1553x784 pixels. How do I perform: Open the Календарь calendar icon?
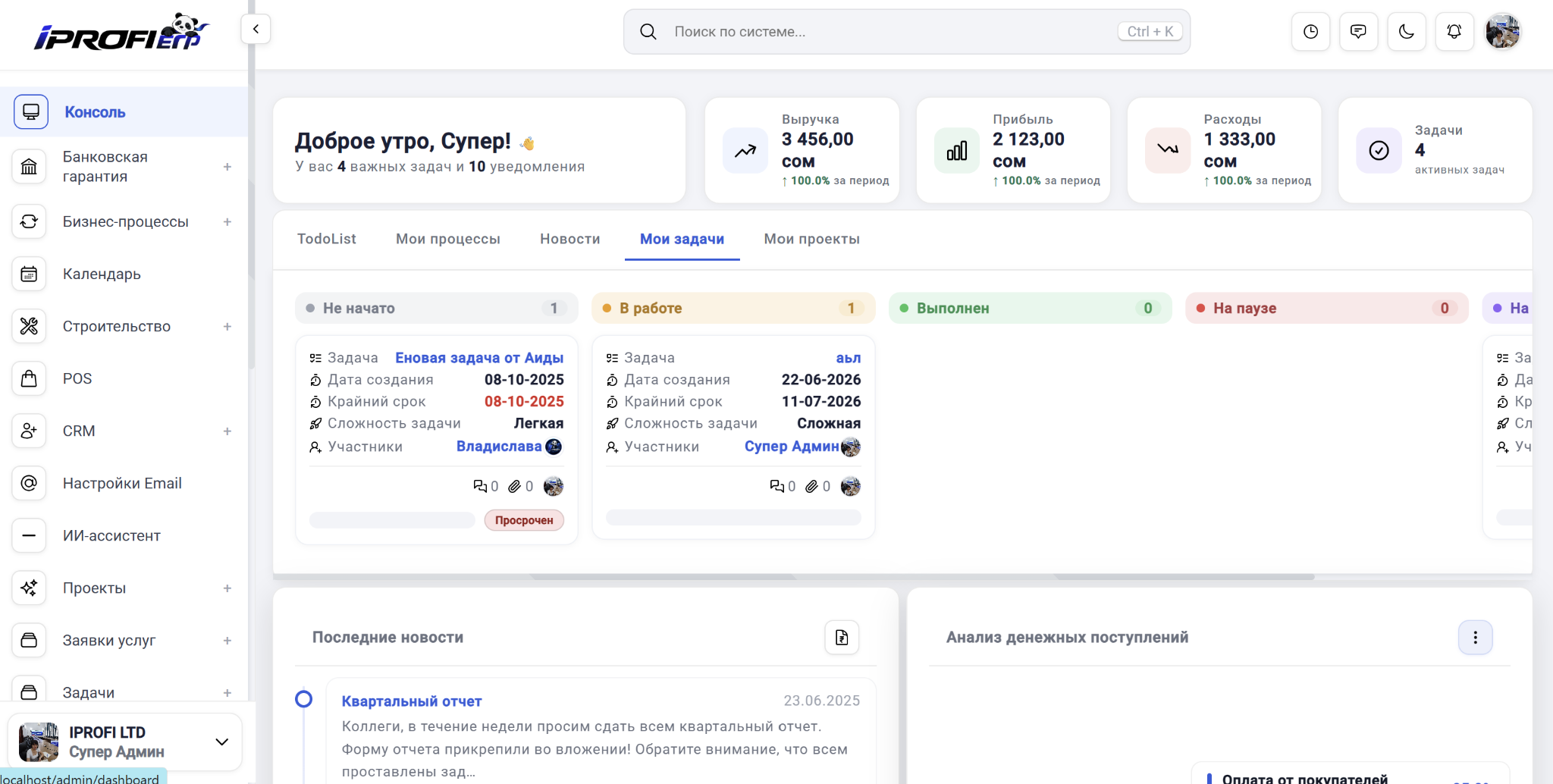pyautogui.click(x=29, y=274)
